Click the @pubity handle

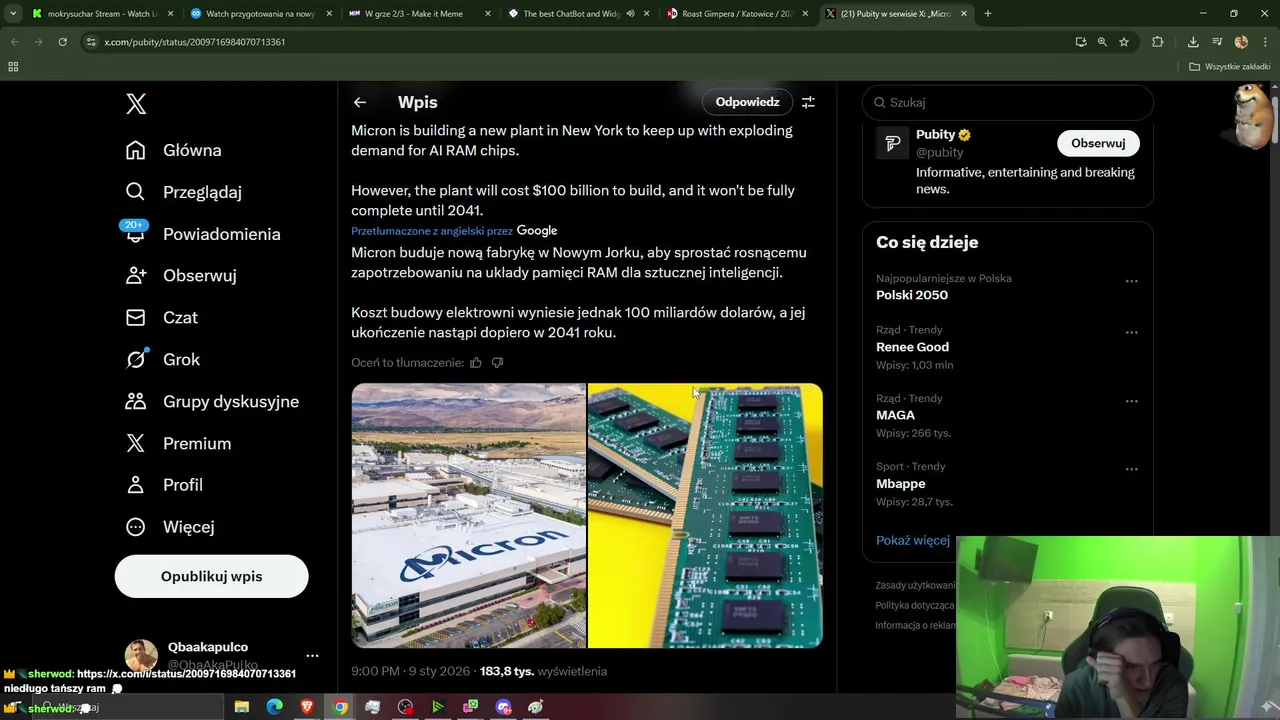pyautogui.click(x=939, y=152)
